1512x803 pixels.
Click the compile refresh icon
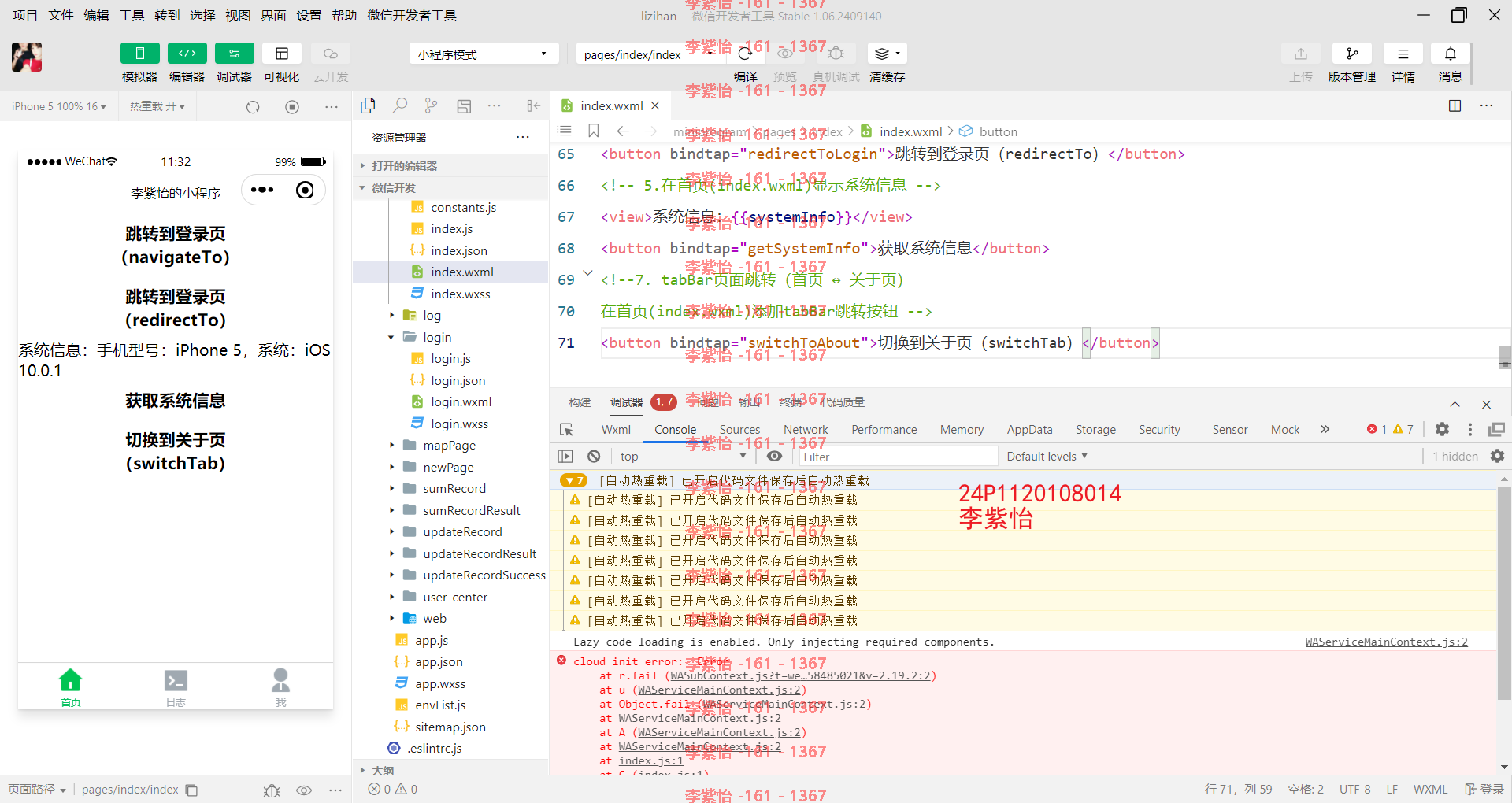[745, 54]
